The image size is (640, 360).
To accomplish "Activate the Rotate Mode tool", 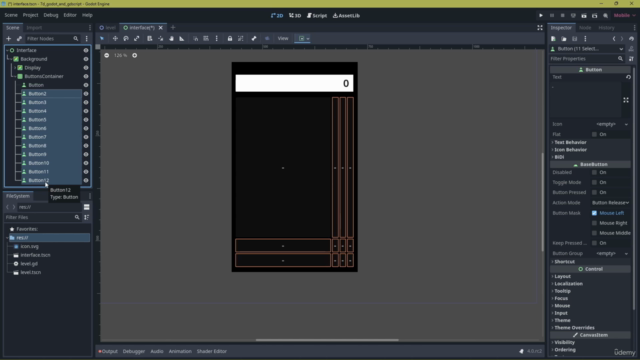I will (126, 38).
